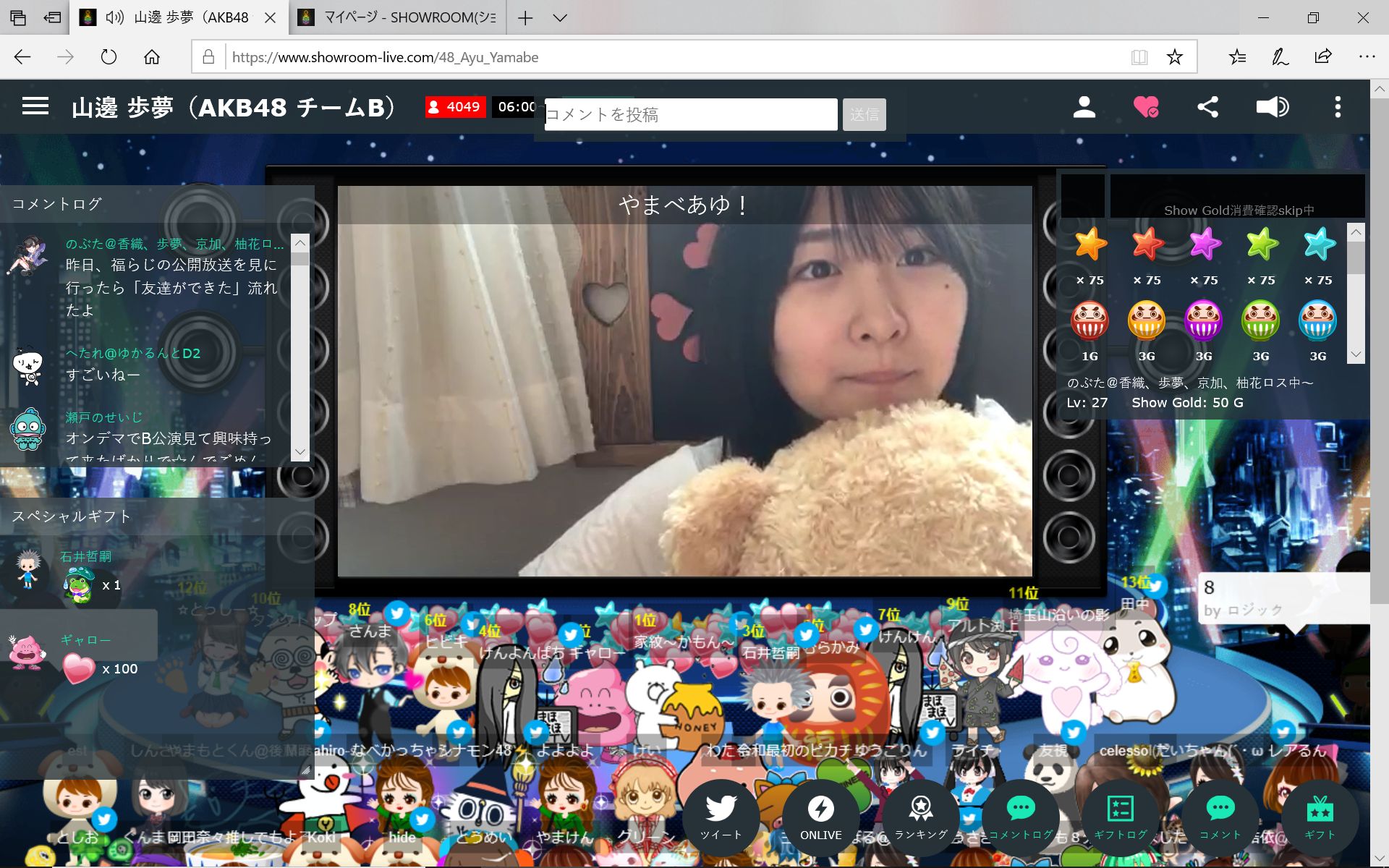Open the three-dot more options menu
1389x868 pixels.
1337,107
